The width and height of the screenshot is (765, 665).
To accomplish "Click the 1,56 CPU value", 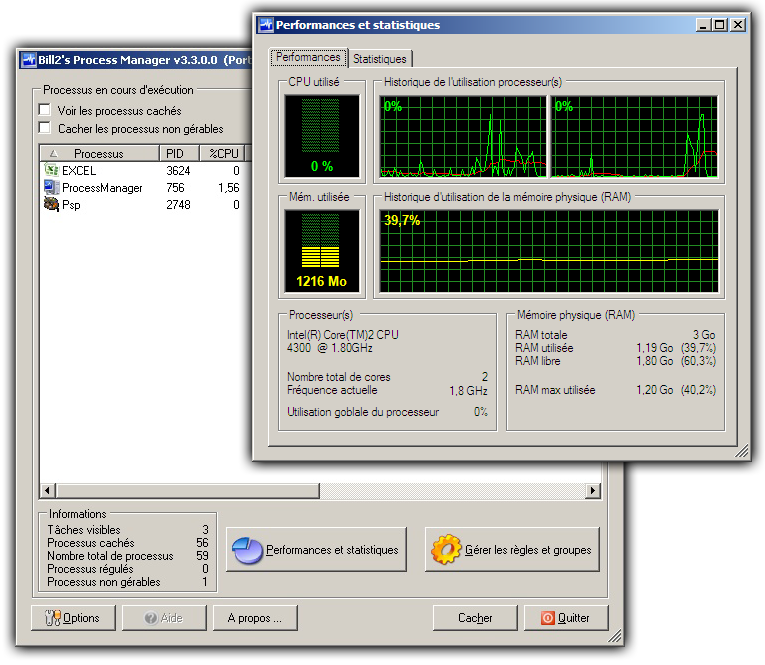I will click(x=229, y=188).
